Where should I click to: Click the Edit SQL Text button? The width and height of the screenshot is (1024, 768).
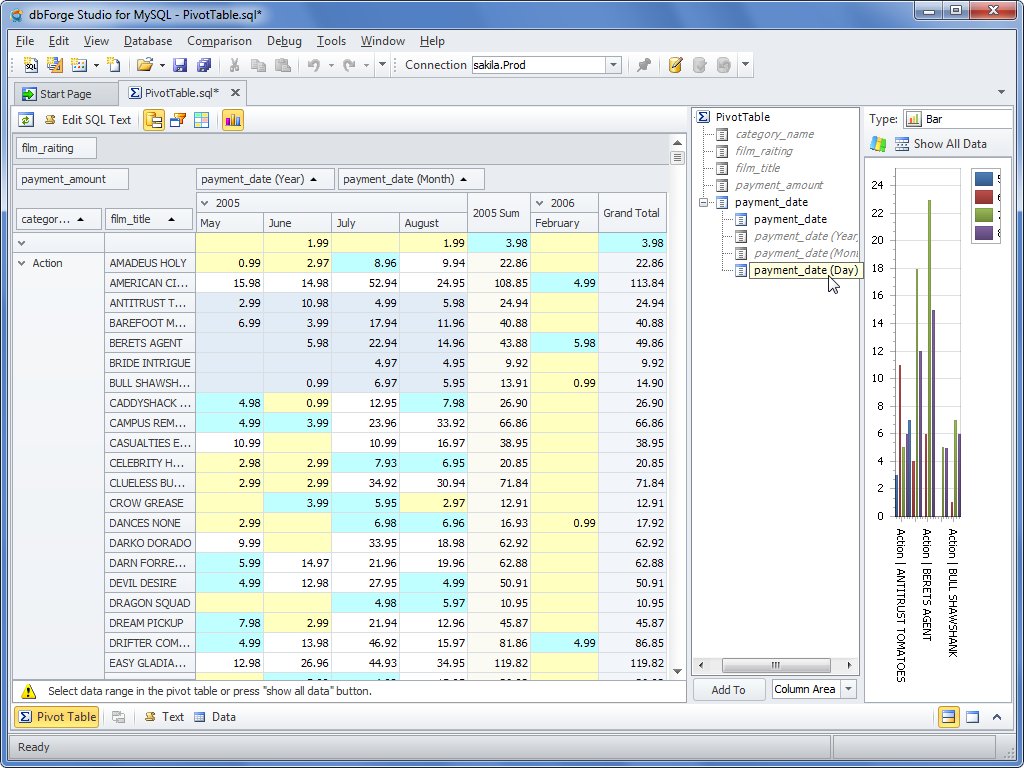pos(88,120)
